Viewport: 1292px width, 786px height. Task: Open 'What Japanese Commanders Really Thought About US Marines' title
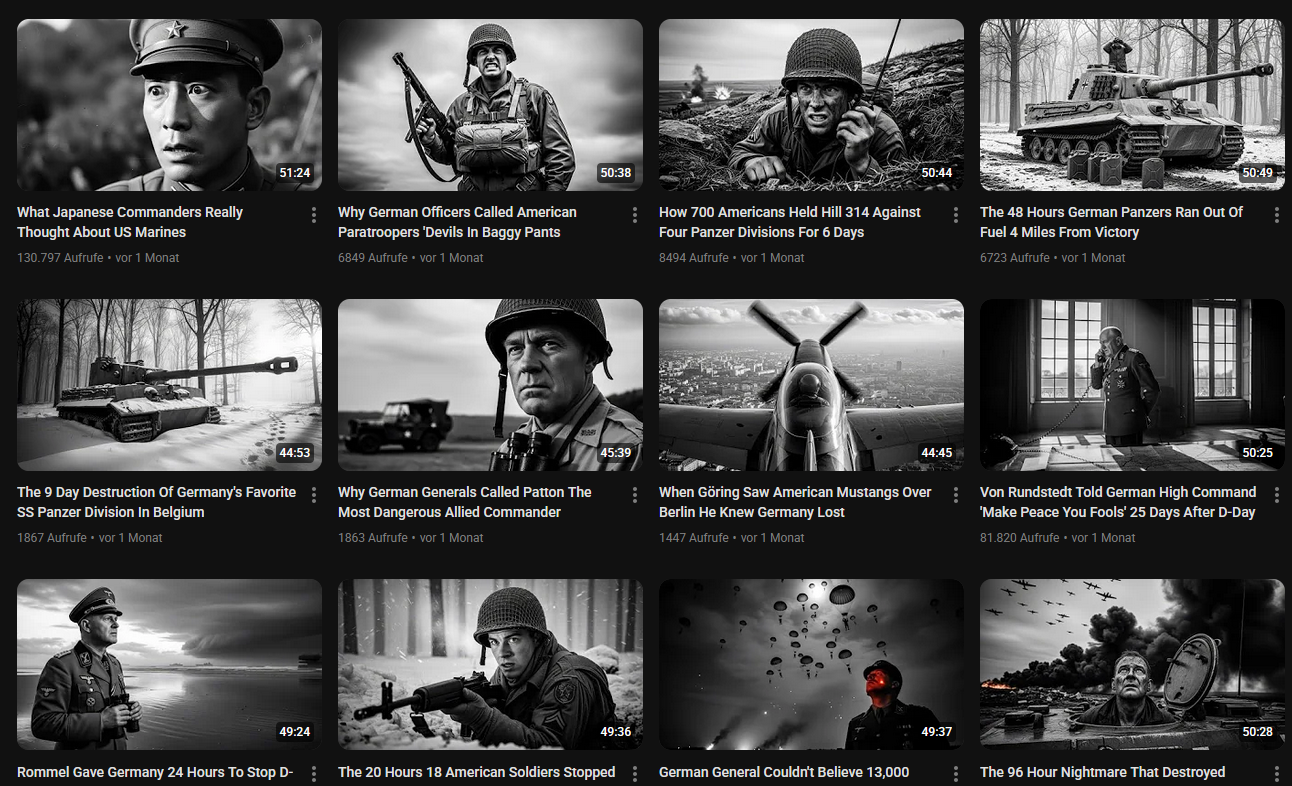pyautogui.click(x=130, y=222)
